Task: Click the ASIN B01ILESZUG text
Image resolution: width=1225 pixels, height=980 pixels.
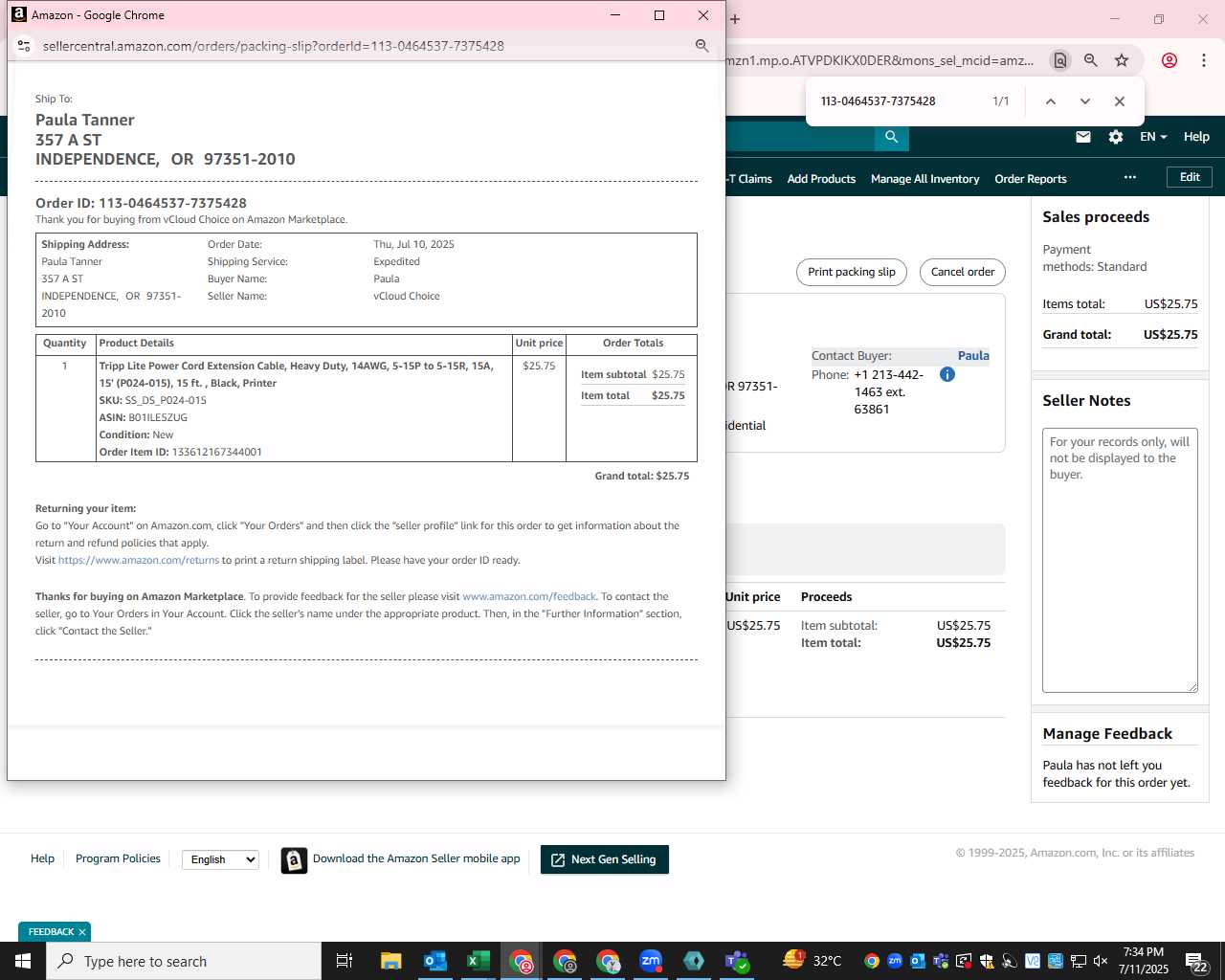Action: (143, 417)
